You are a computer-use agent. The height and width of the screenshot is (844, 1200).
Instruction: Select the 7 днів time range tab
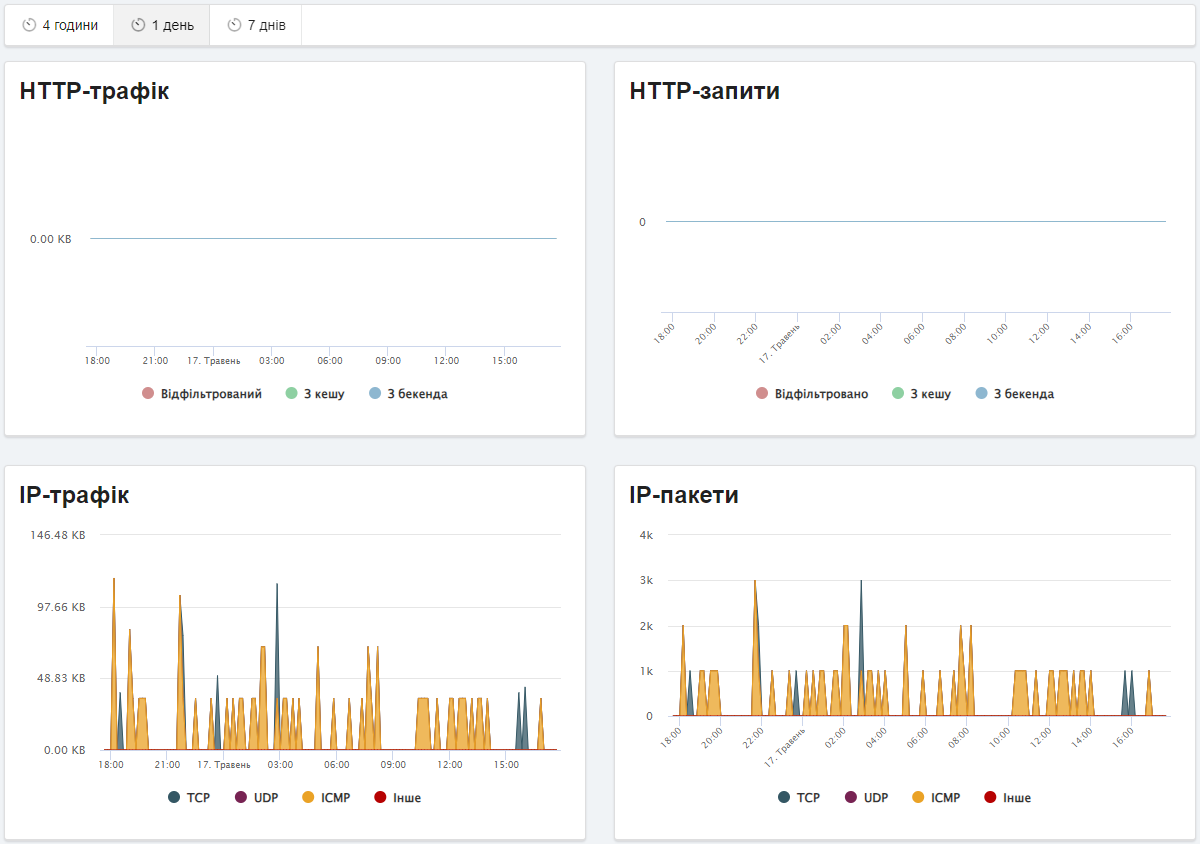click(x=256, y=25)
